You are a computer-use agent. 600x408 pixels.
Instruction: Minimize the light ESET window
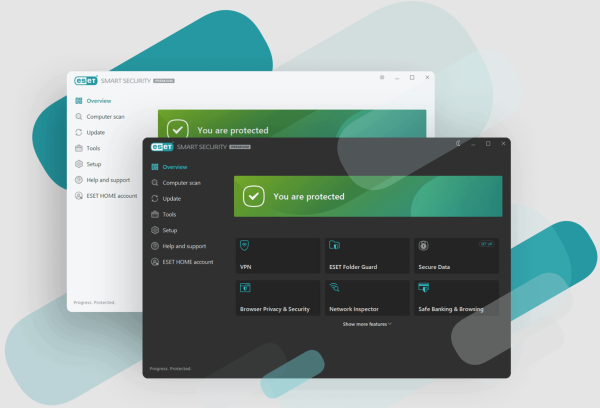(x=397, y=78)
